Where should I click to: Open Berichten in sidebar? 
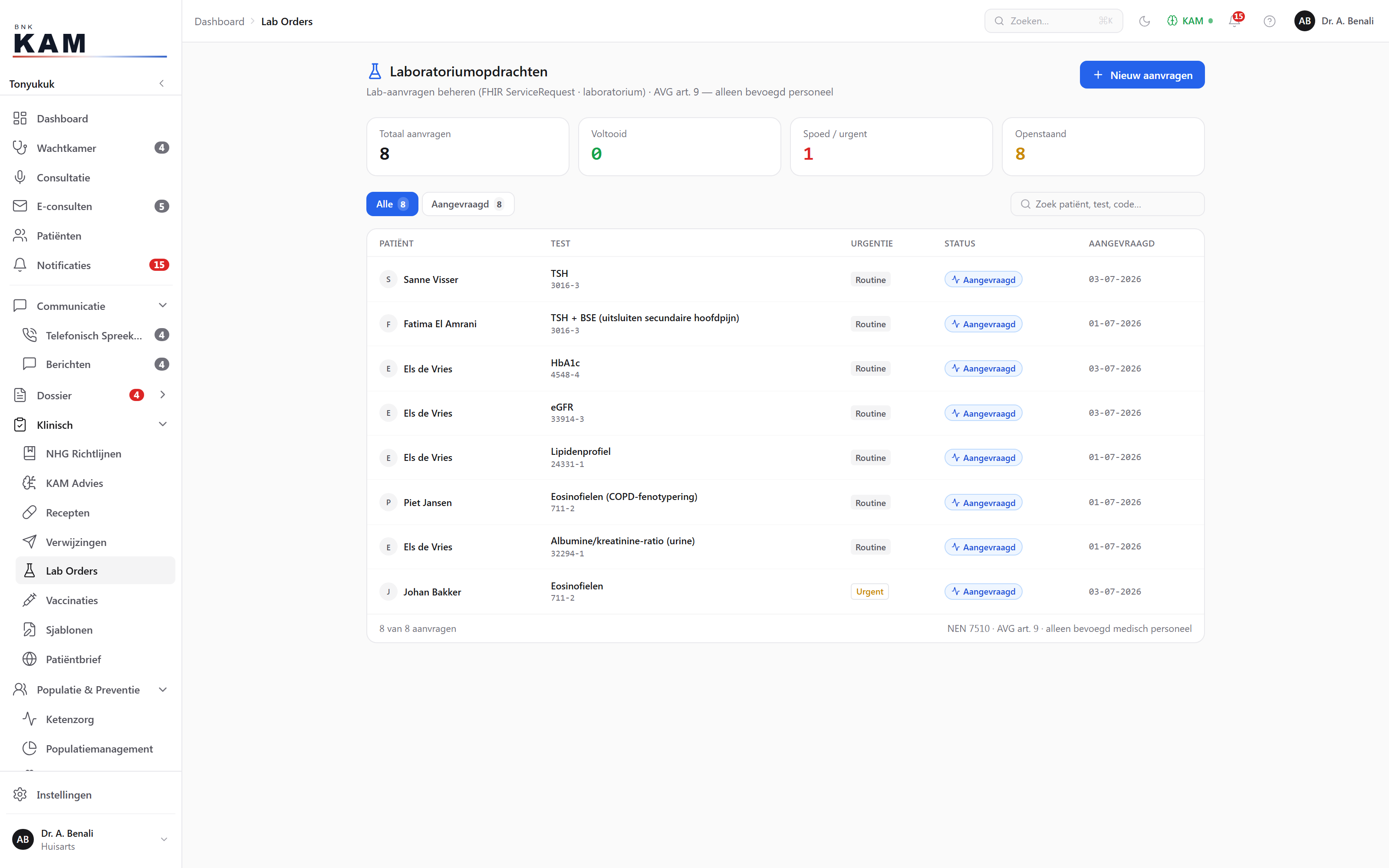pyautogui.click(x=95, y=365)
